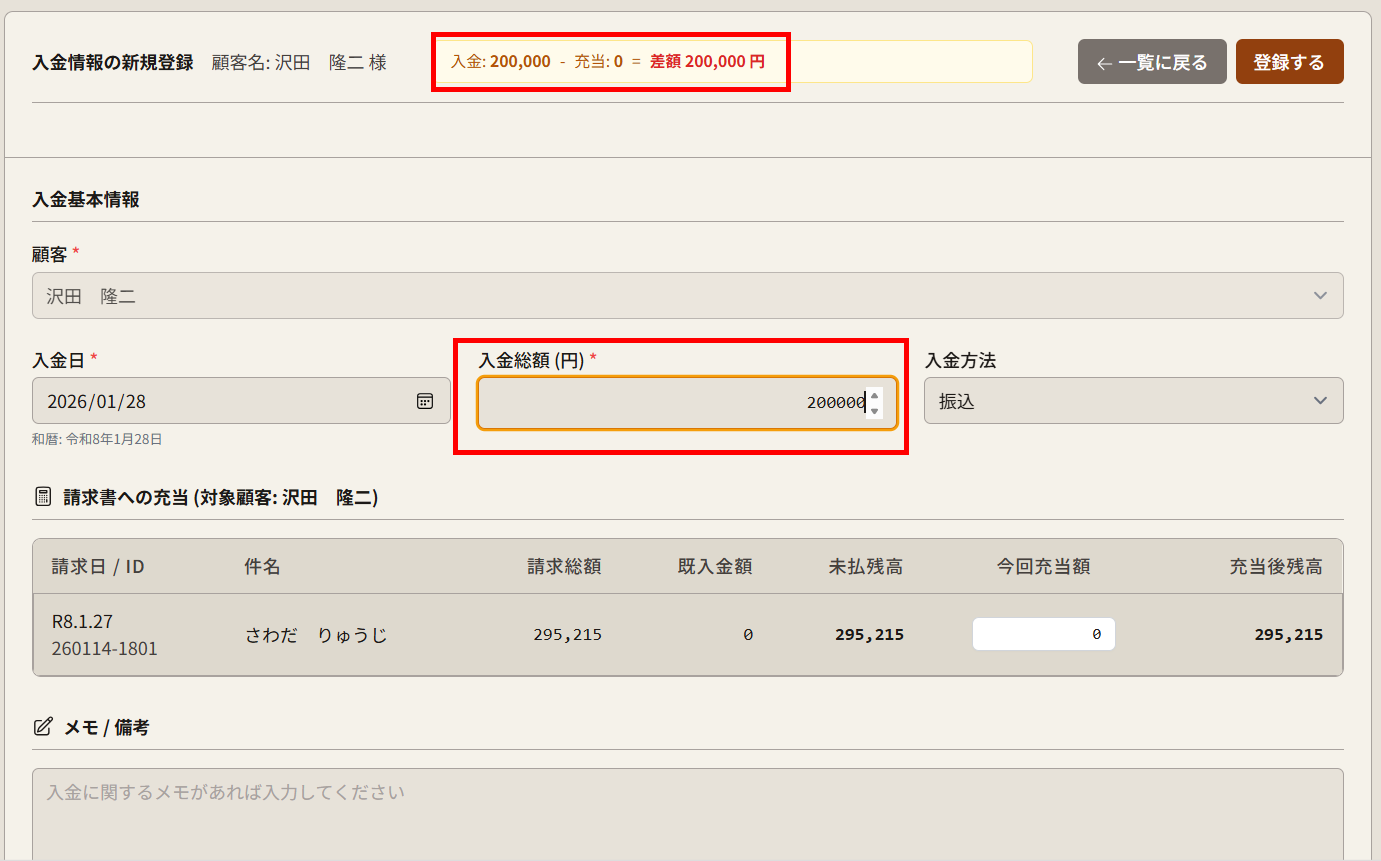Screen dimensions: 1381x861
Task: Click the 請求総額 column header
Action: (564, 567)
